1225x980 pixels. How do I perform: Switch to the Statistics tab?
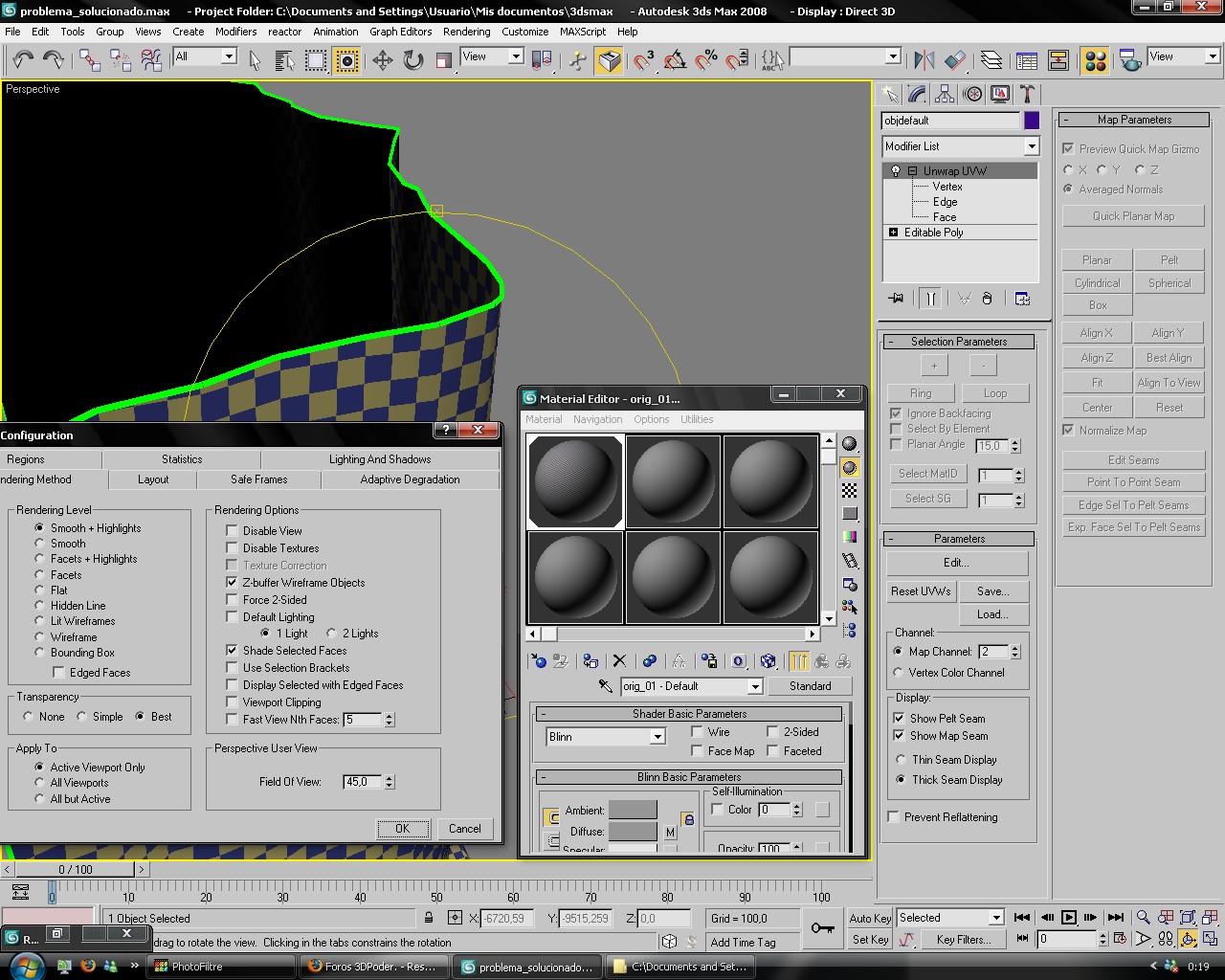182,459
